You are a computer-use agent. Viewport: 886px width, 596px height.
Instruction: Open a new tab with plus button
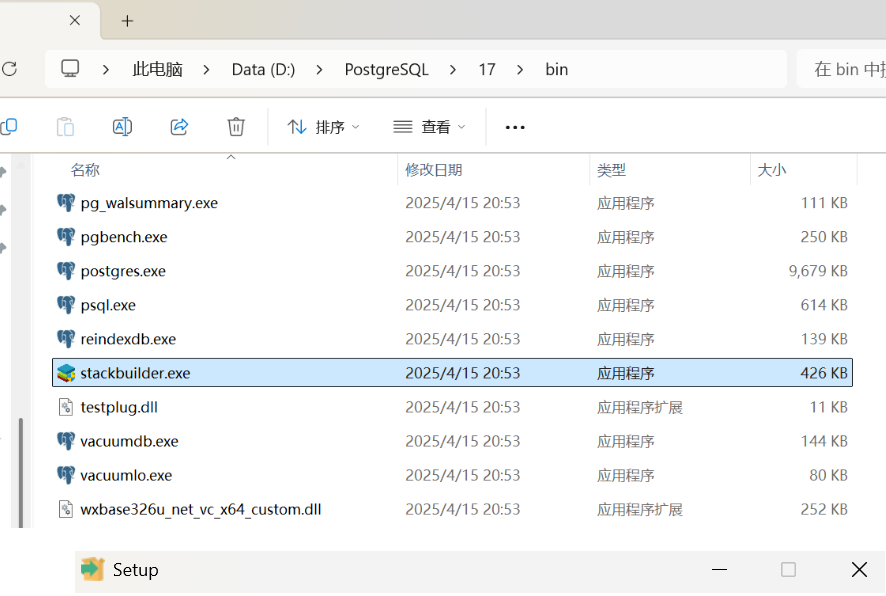(127, 21)
